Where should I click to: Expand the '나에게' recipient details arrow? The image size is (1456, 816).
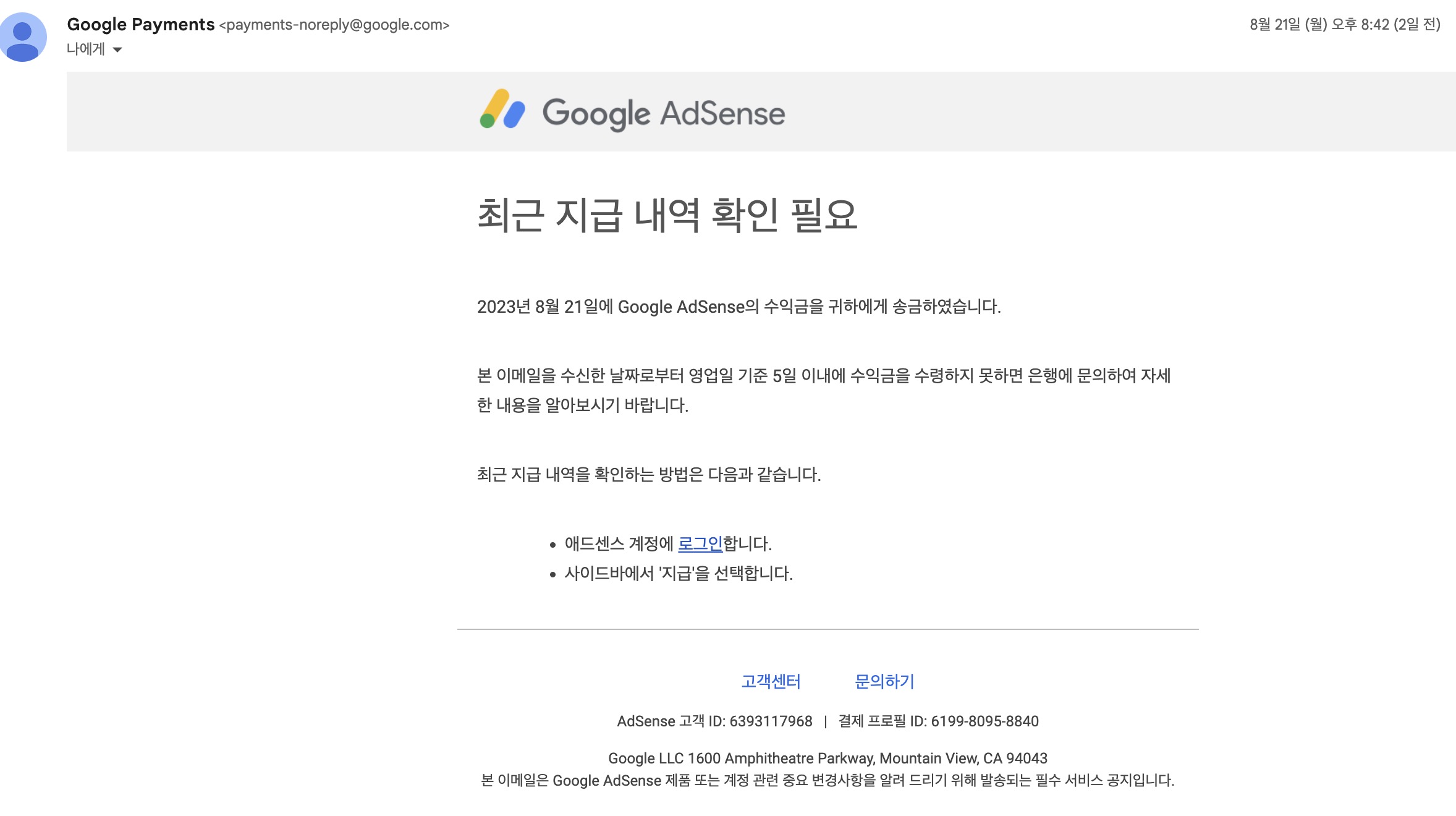(117, 49)
